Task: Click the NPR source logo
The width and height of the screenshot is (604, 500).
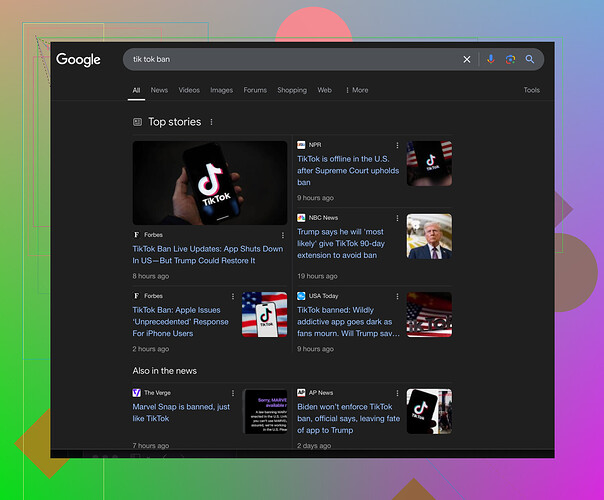Action: (x=301, y=145)
